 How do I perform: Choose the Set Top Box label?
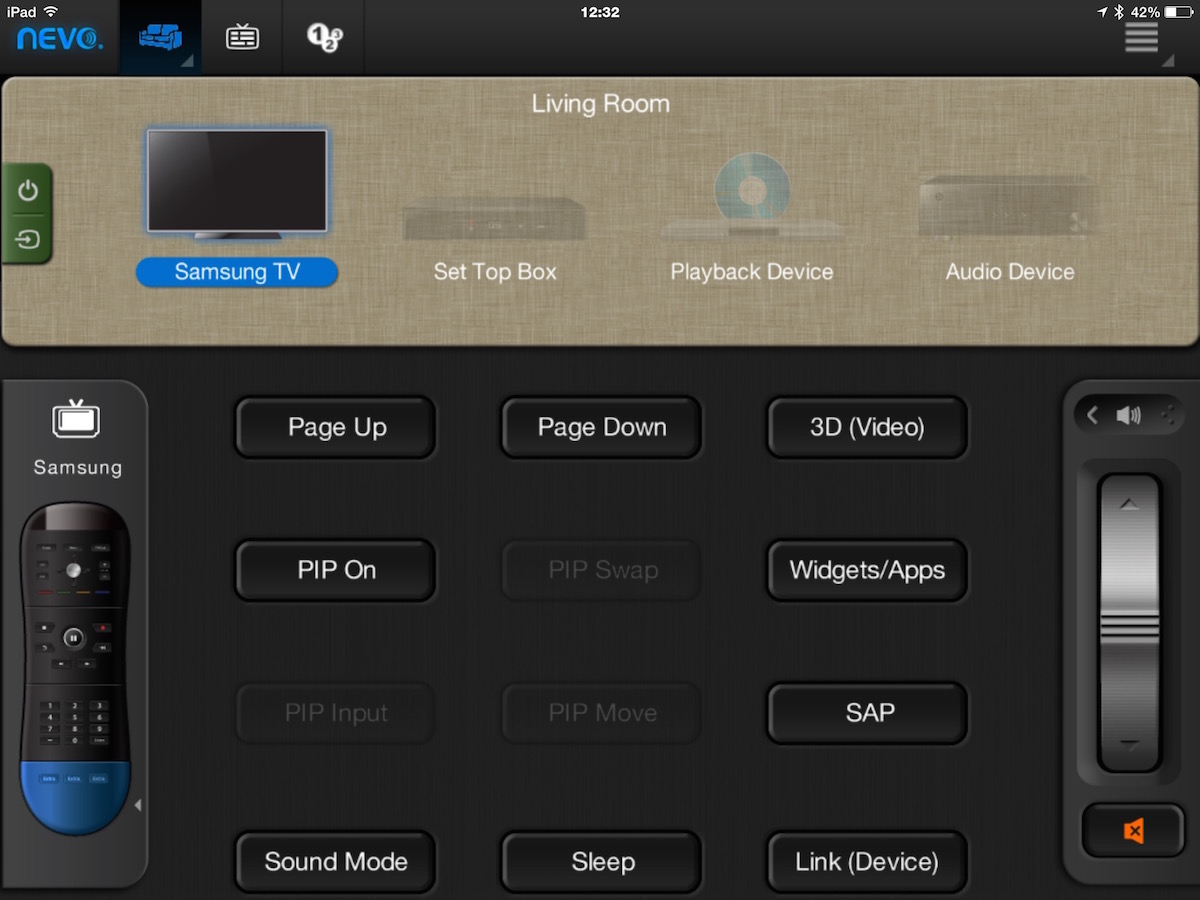(x=495, y=272)
